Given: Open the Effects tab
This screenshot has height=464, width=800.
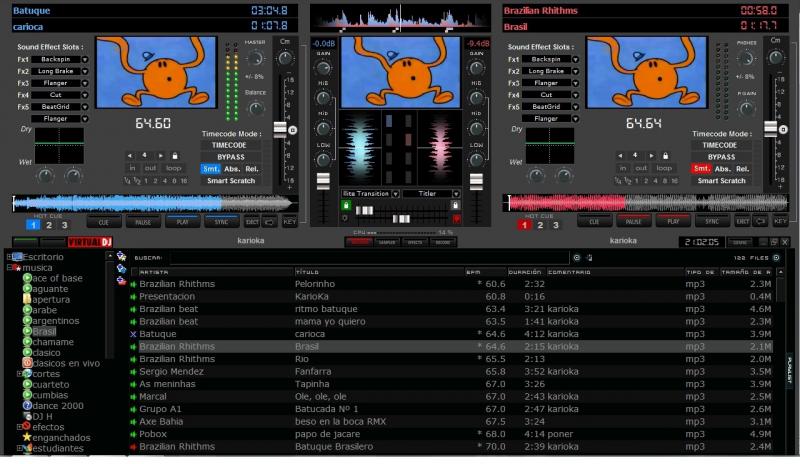Looking at the screenshot, I should point(415,242).
